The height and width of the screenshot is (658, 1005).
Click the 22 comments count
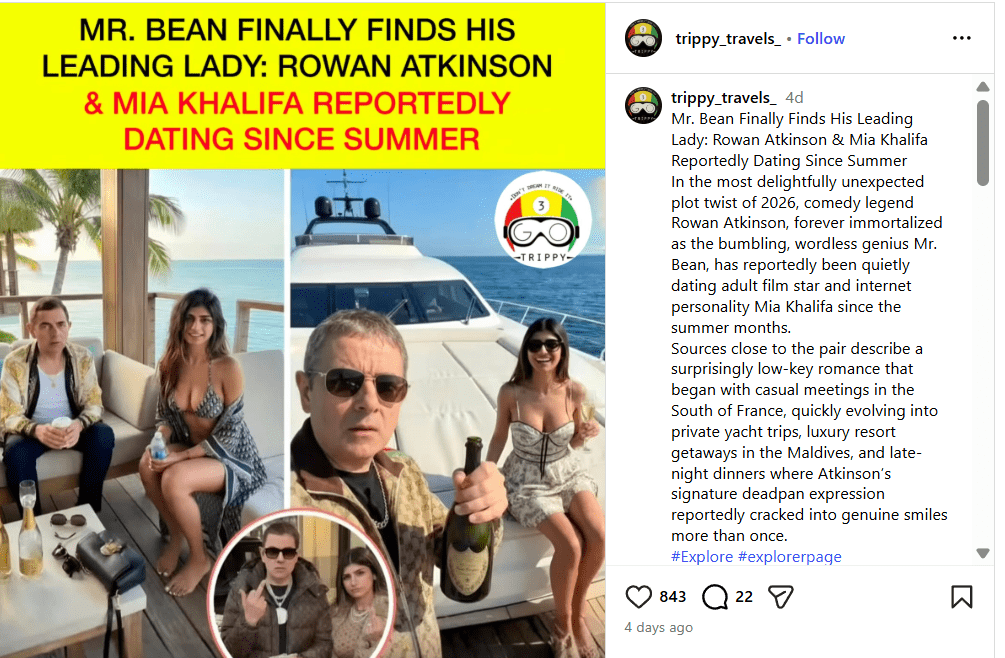pyautogui.click(x=743, y=596)
